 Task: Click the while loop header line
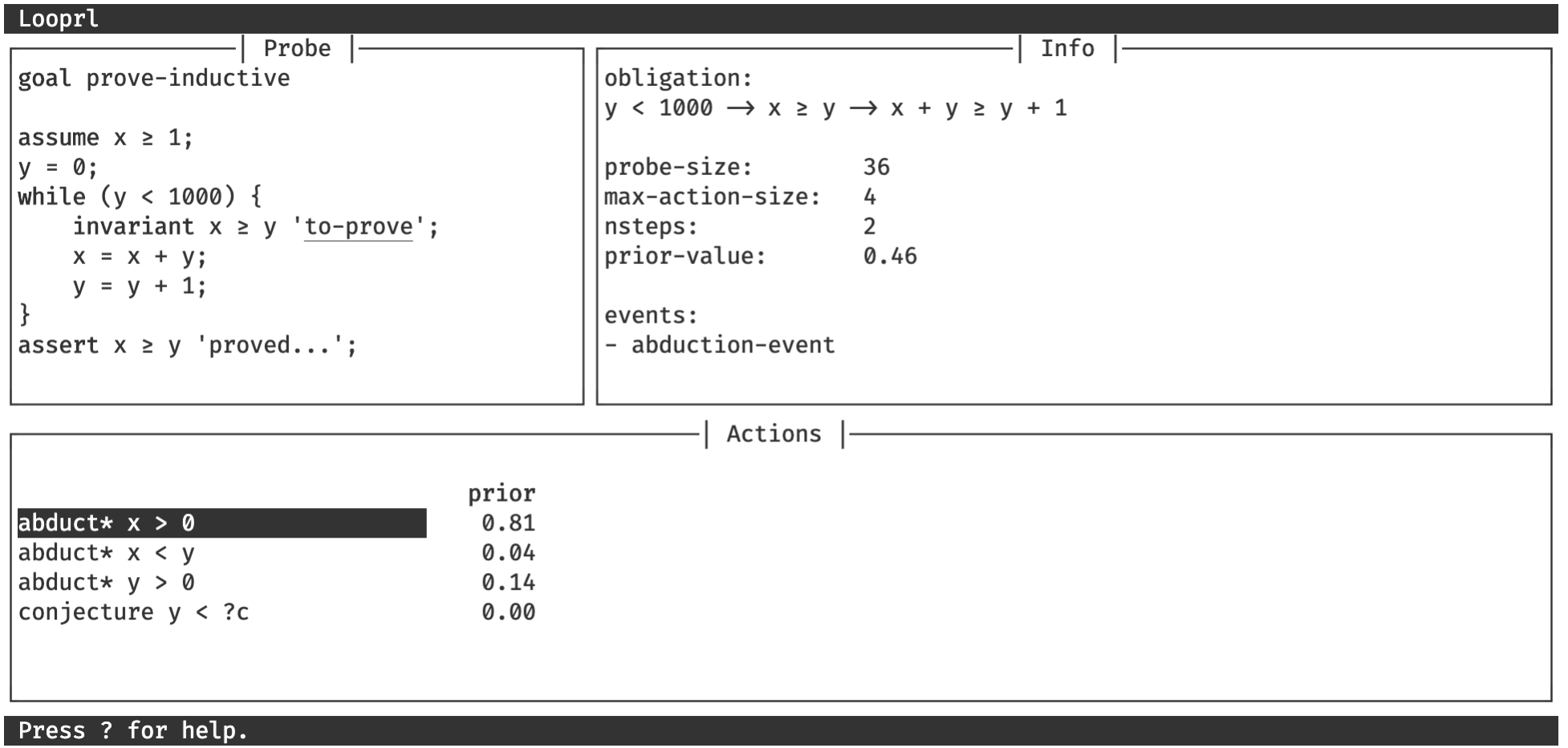click(140, 197)
